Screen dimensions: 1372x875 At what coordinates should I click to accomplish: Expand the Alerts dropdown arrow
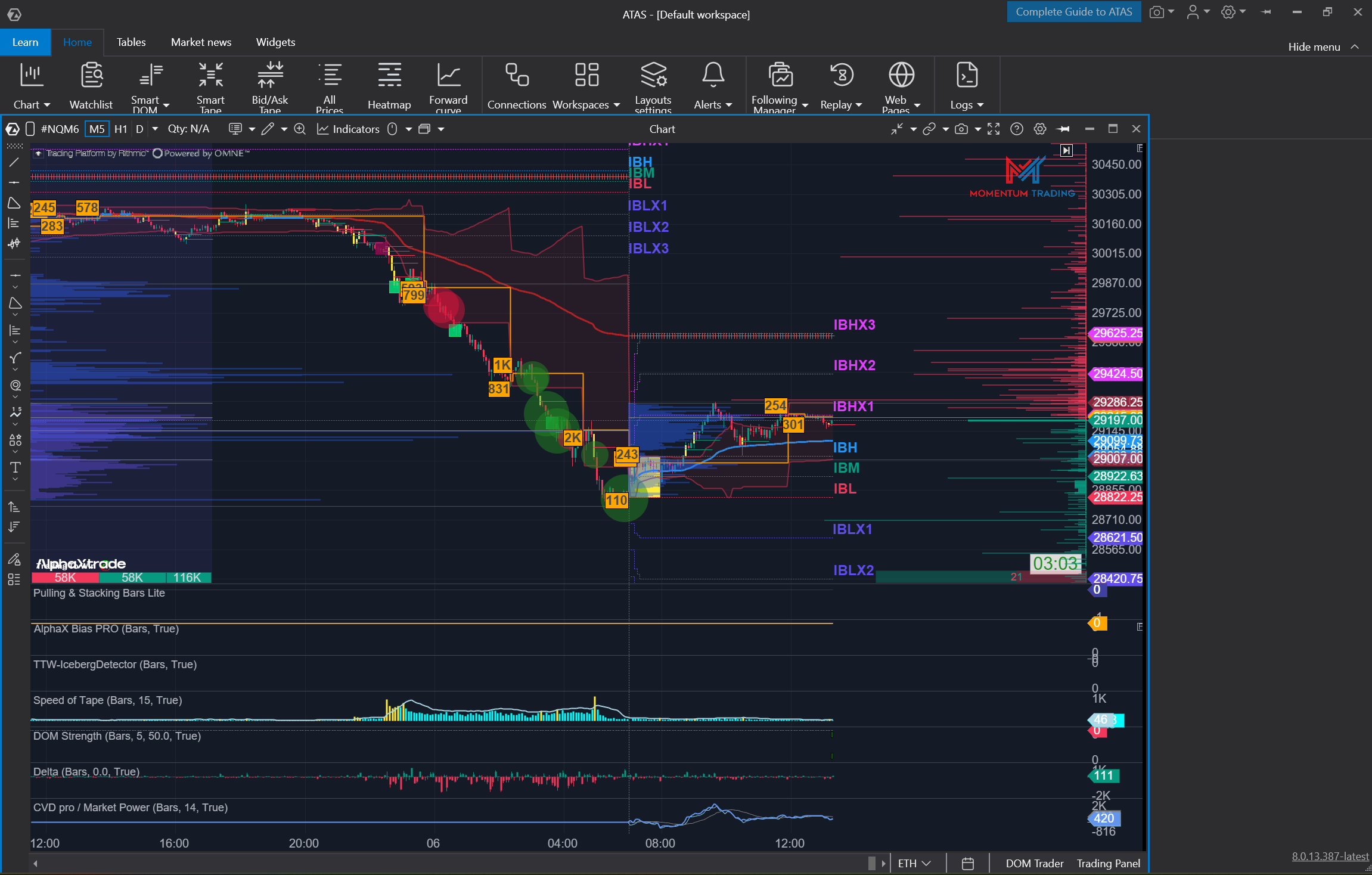(x=729, y=105)
